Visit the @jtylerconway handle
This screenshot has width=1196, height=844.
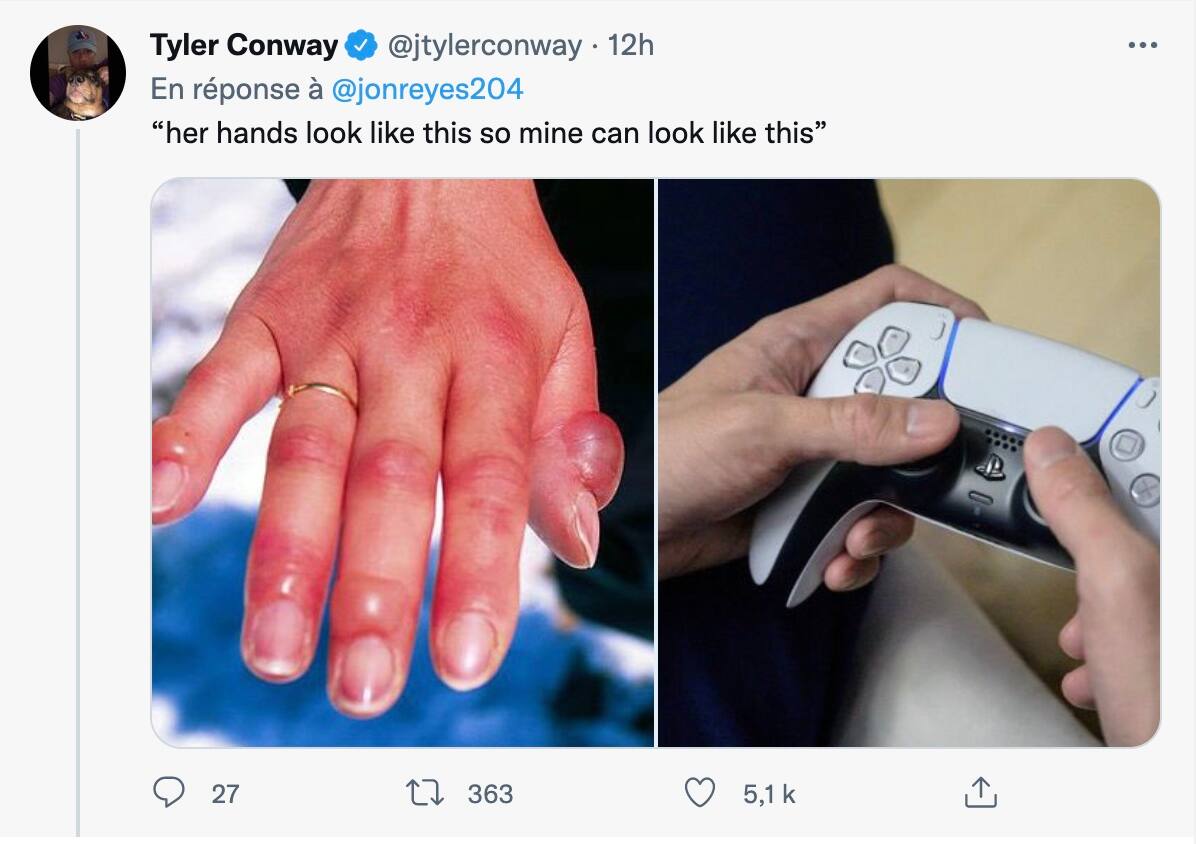click(485, 46)
